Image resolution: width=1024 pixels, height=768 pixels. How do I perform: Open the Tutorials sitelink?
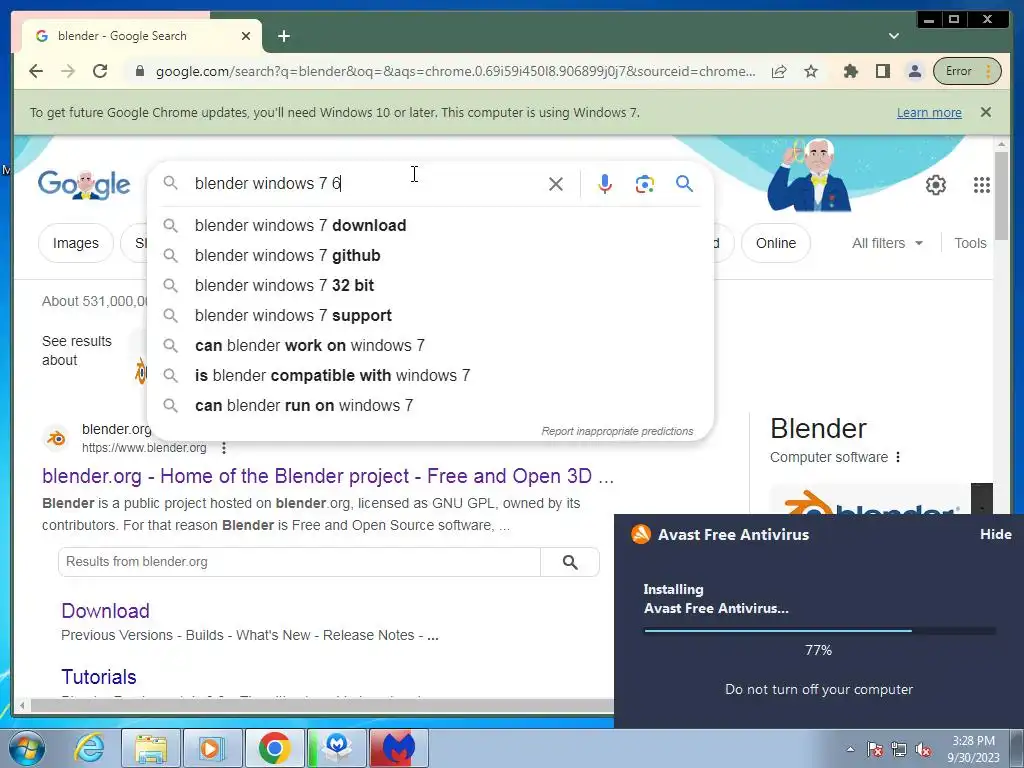click(x=99, y=677)
